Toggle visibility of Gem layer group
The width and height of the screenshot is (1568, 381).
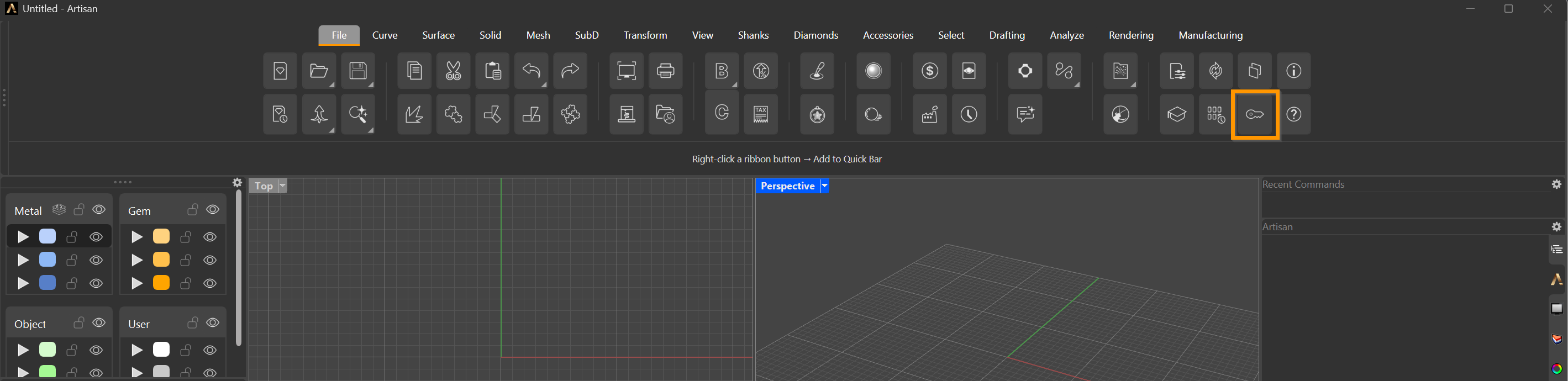[x=212, y=209]
